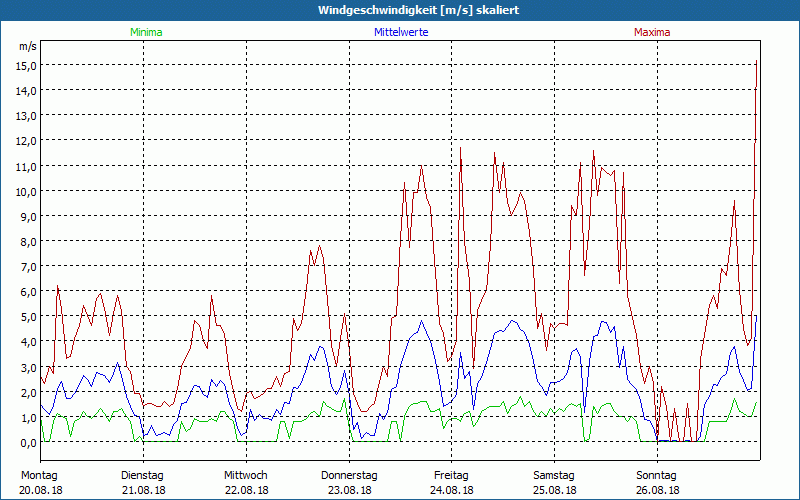Viewport: 800px width, 500px height.
Task: Select the Donnerstag day label
Action: tap(349, 475)
